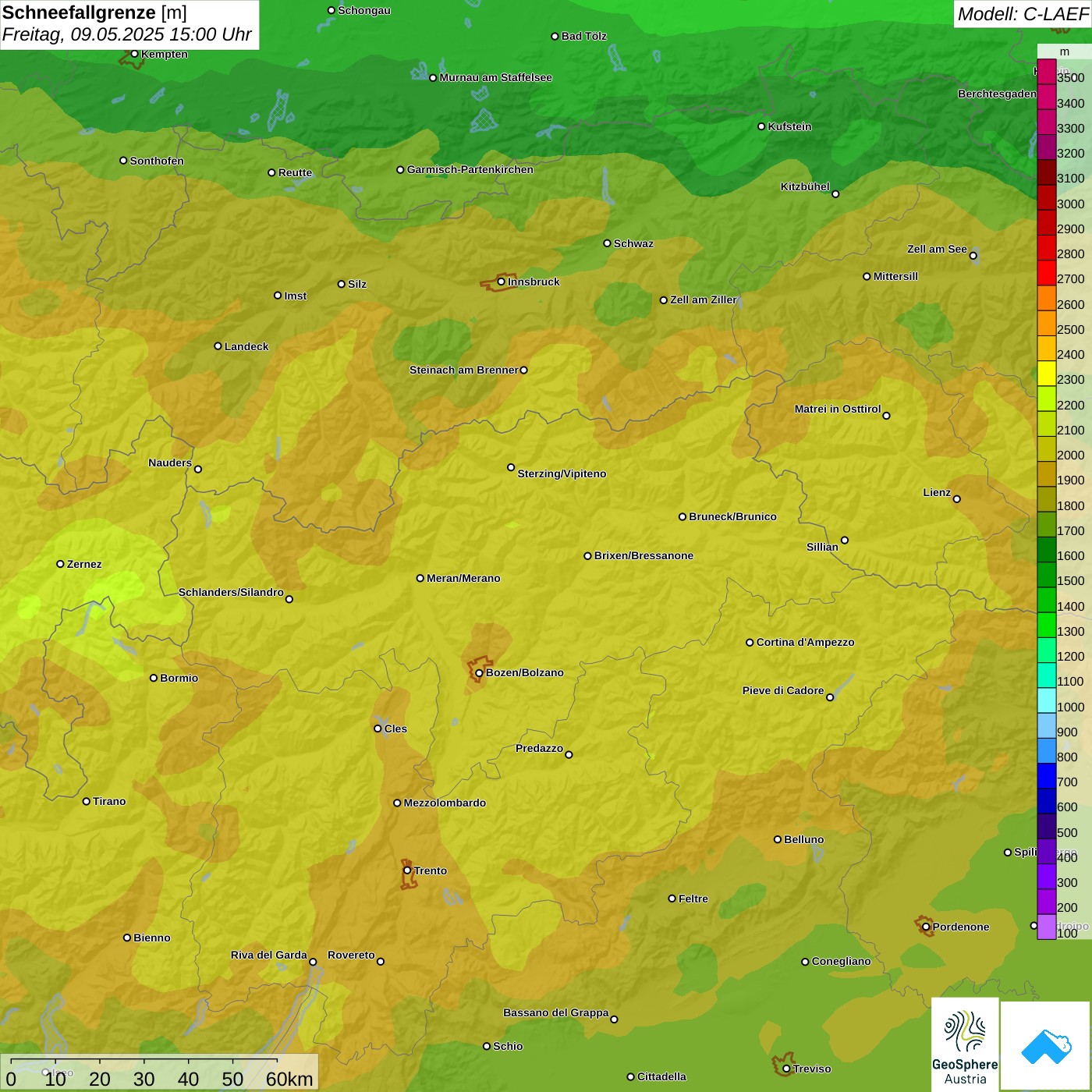The height and width of the screenshot is (1092, 1092).
Task: Click the Bad Tölz label
Action: point(583,36)
